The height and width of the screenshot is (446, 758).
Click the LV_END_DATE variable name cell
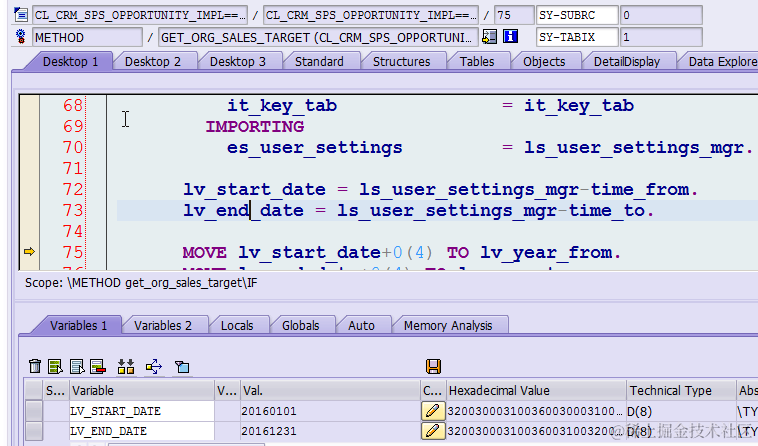coord(142,431)
